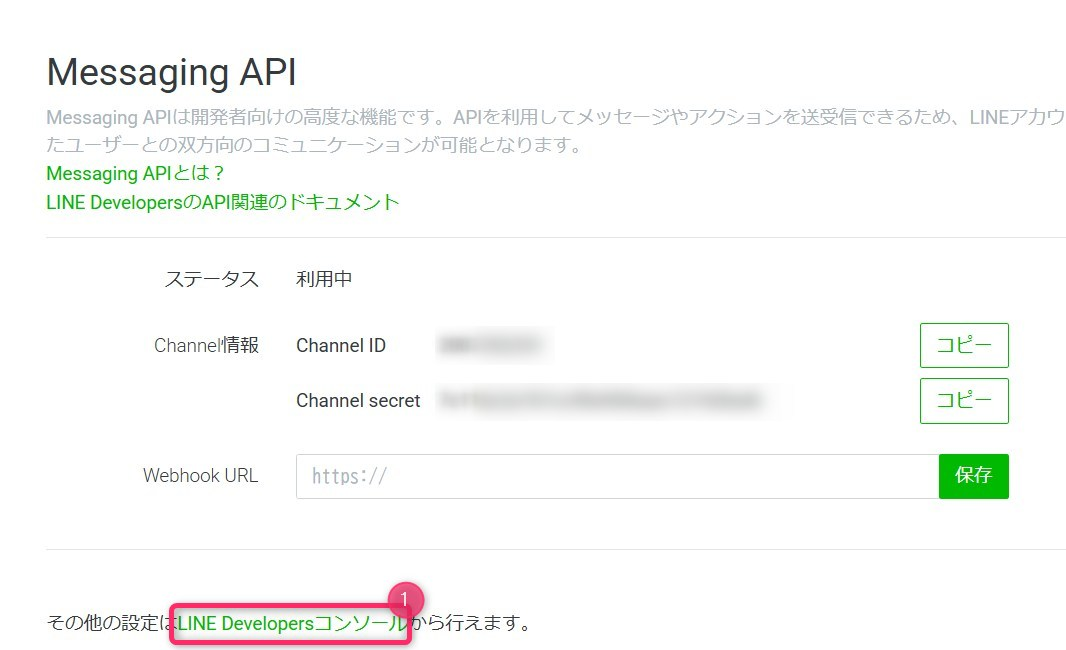Open the LINE Developersコンソール link
The height and width of the screenshot is (650, 1066).
tap(292, 623)
